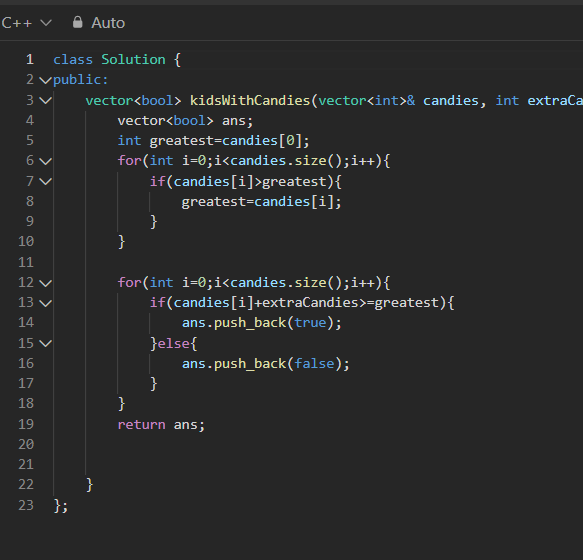This screenshot has width=583, height=560.
Task: Click the closing '};' on line 23
Action: (61, 506)
